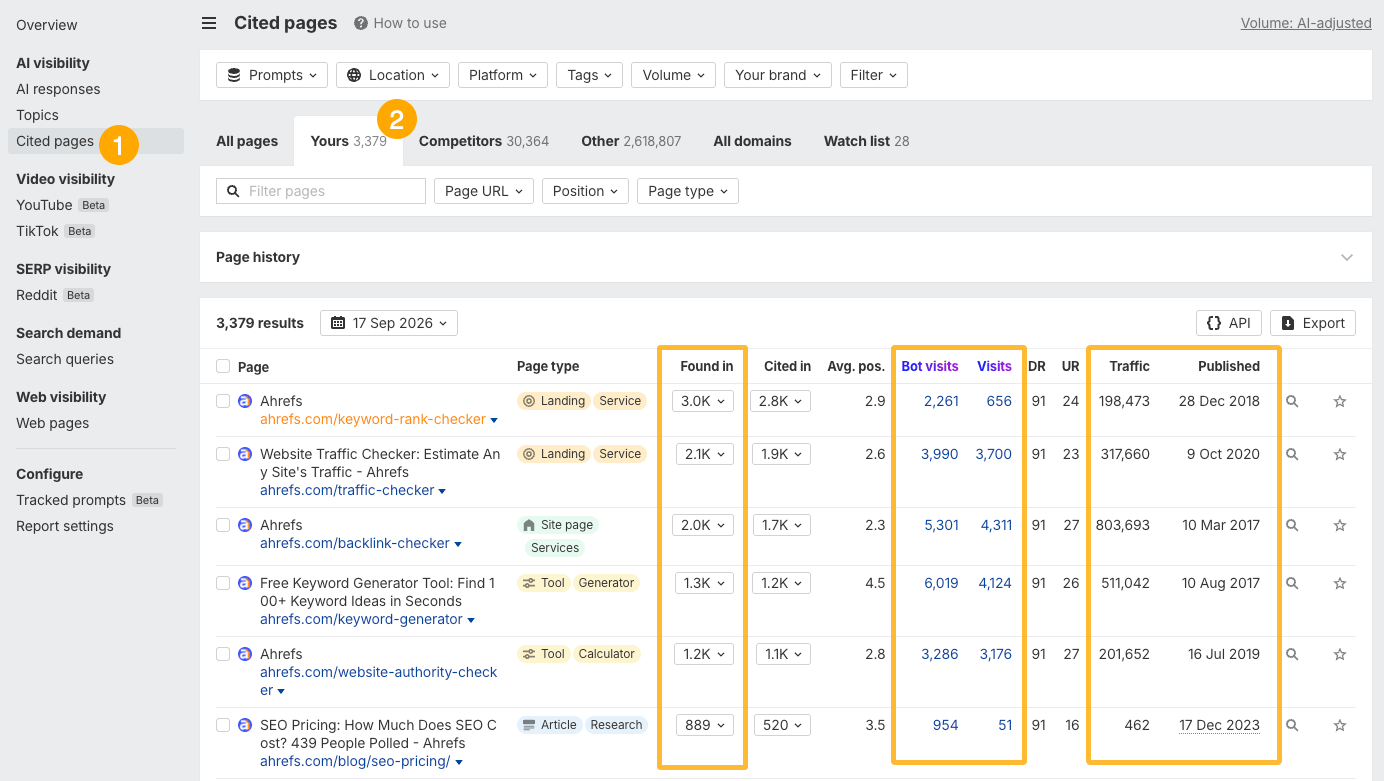
Task: Click magnifier icon in keyword-generator row
Action: pyautogui.click(x=1292, y=583)
